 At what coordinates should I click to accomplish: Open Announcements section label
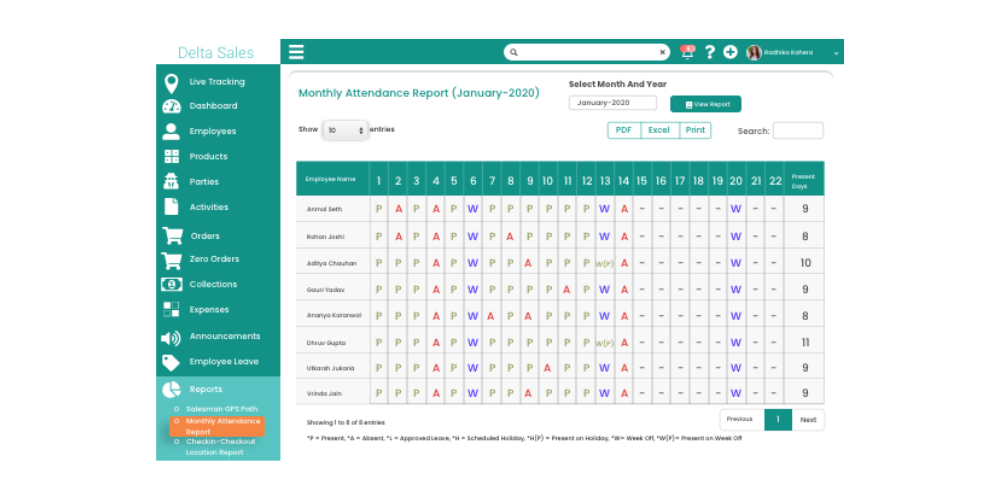point(224,336)
